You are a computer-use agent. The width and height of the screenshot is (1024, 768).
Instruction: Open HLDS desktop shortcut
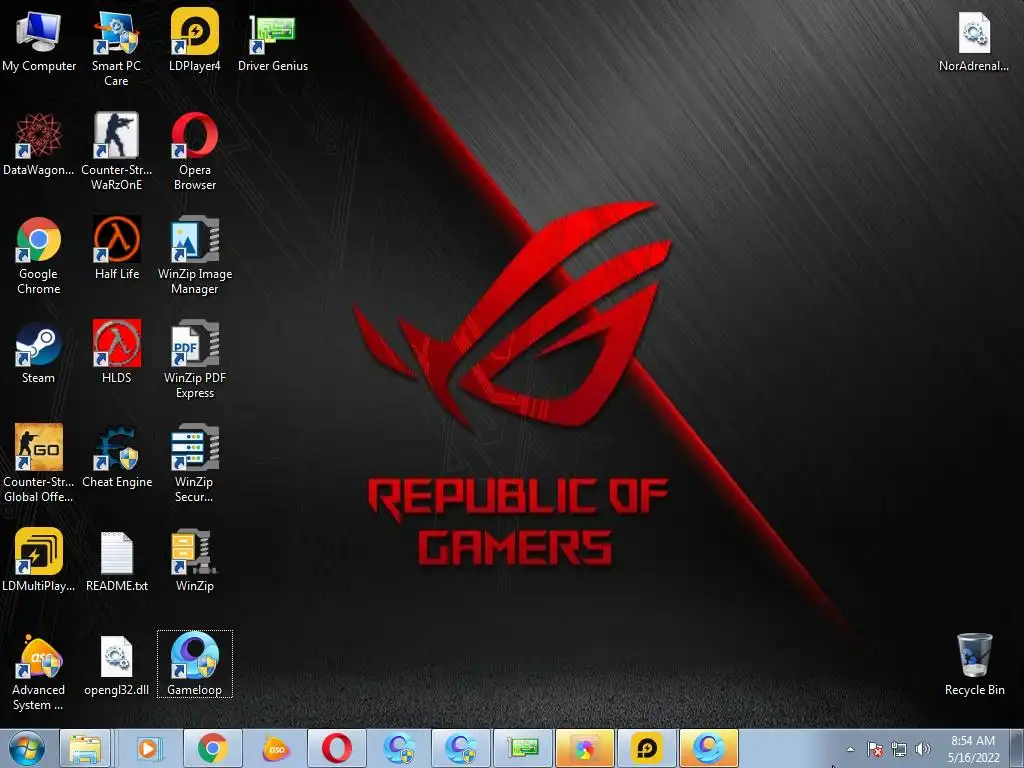coord(116,352)
